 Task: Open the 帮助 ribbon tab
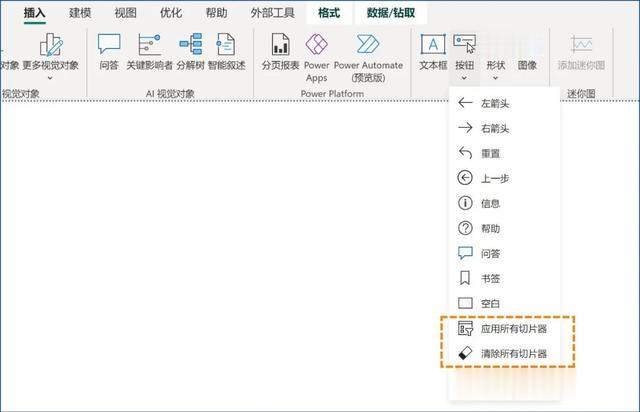[216, 13]
